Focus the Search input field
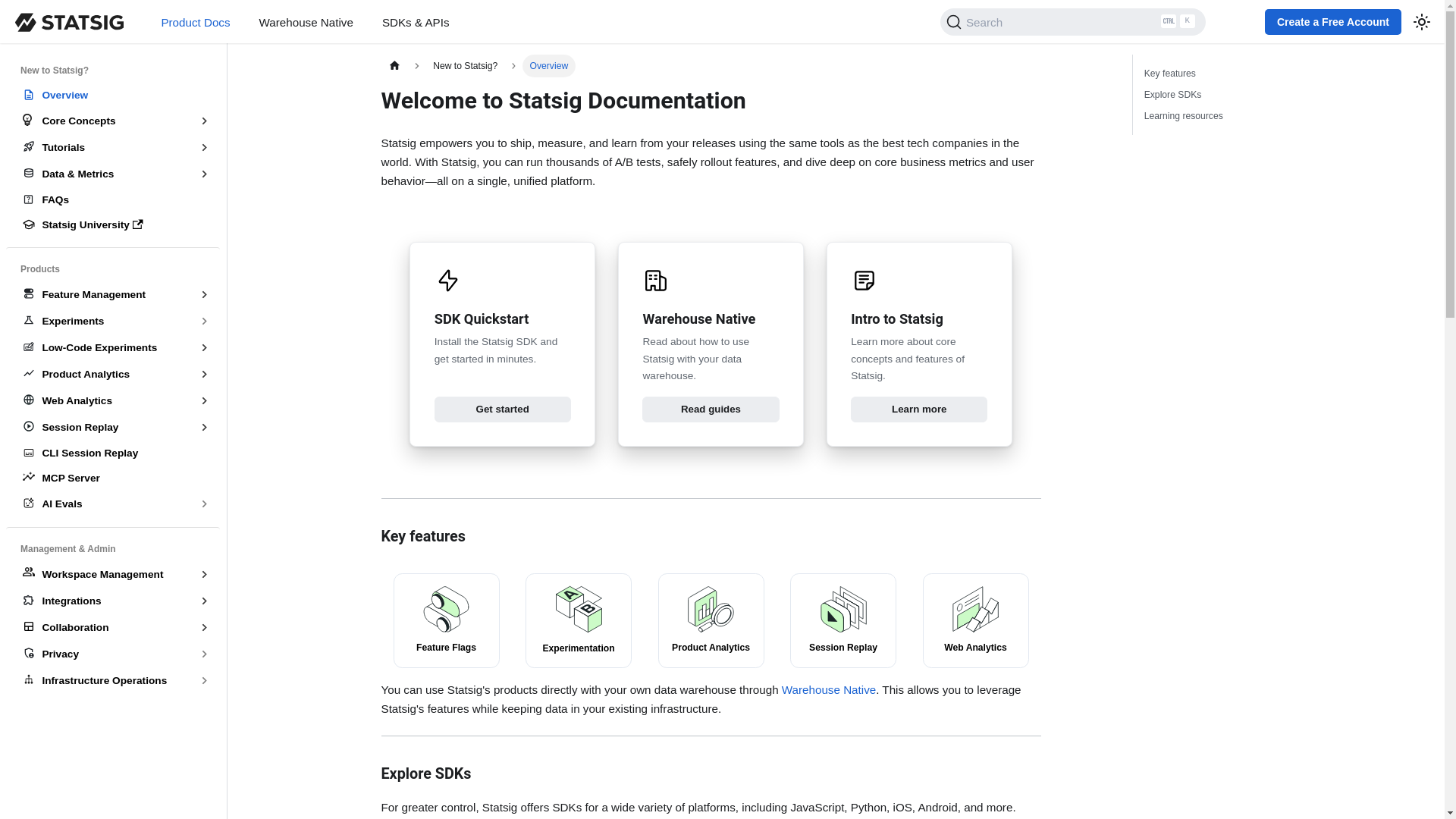Image resolution: width=1456 pixels, height=819 pixels. (x=1072, y=22)
